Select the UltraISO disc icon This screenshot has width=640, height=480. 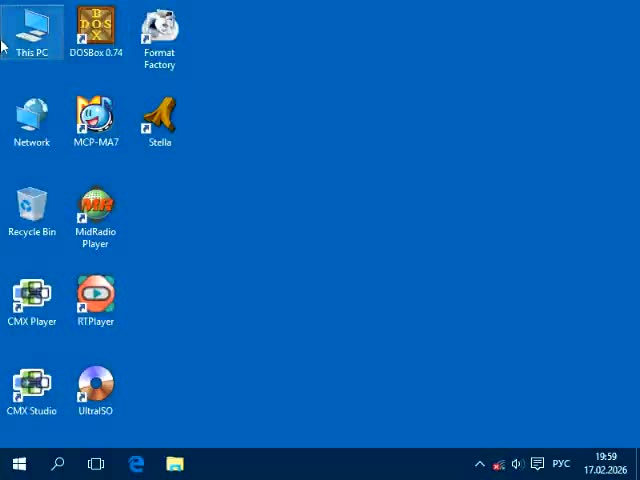(x=96, y=387)
